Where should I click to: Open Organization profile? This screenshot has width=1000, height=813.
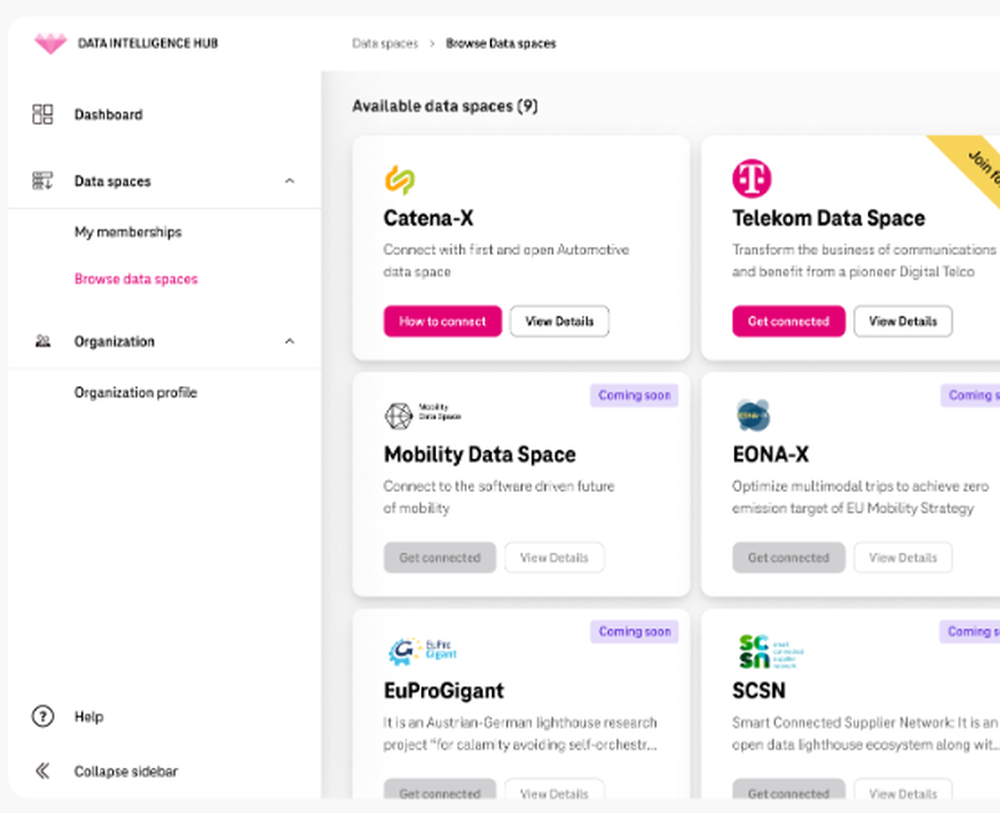pyautogui.click(x=136, y=392)
